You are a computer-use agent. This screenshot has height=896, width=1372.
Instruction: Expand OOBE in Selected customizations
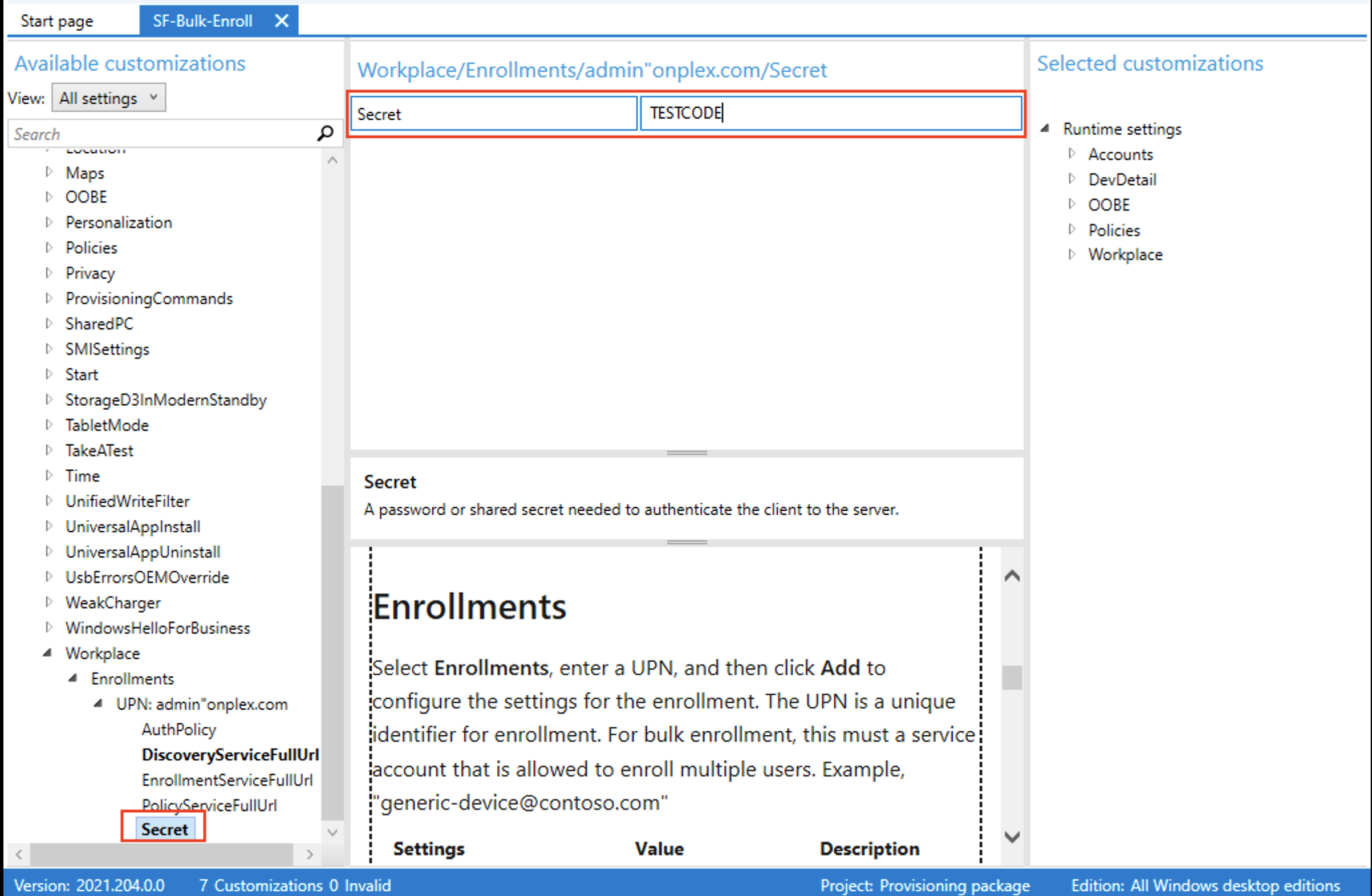pos(1071,204)
